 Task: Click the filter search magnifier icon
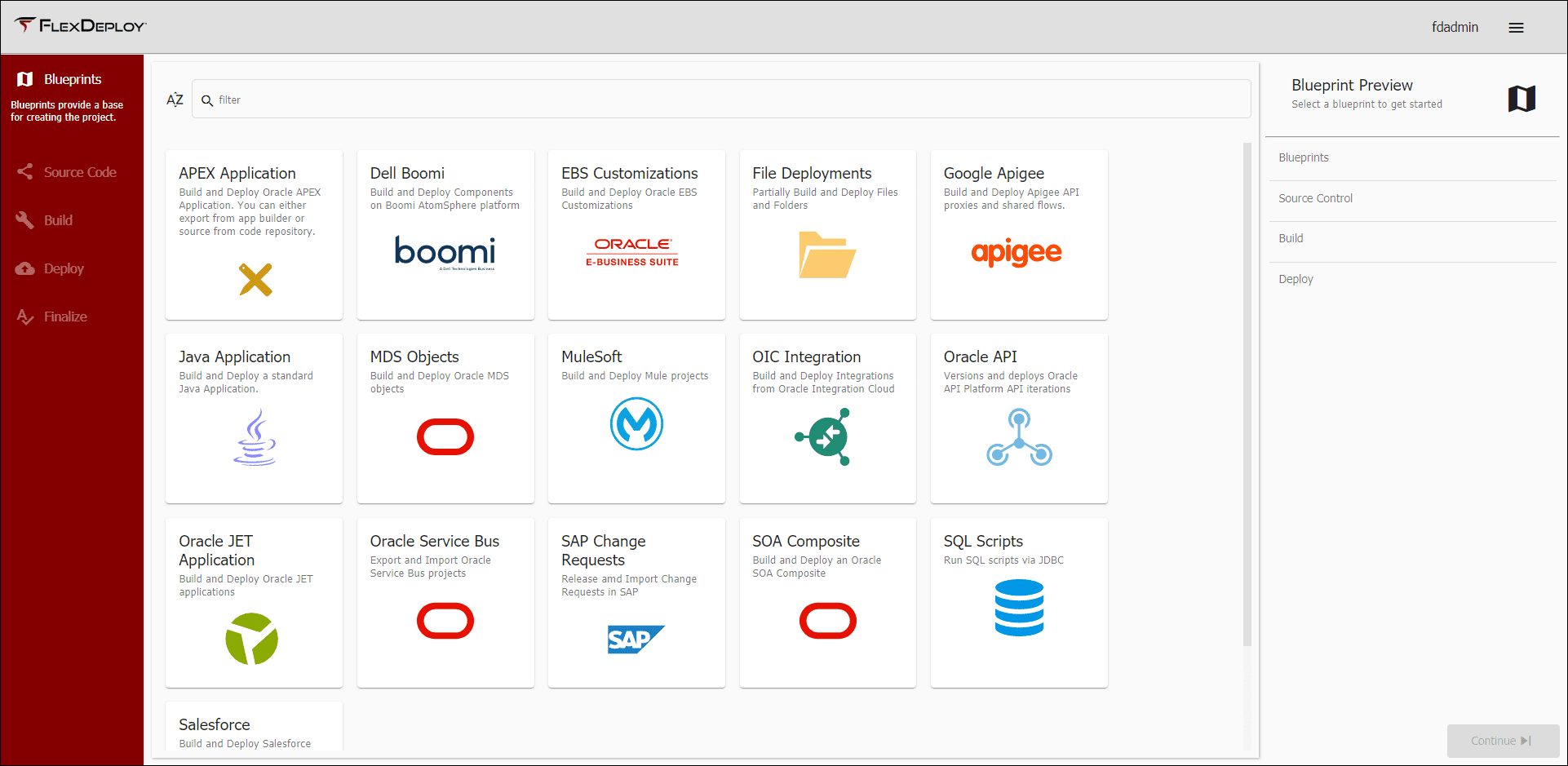tap(207, 100)
